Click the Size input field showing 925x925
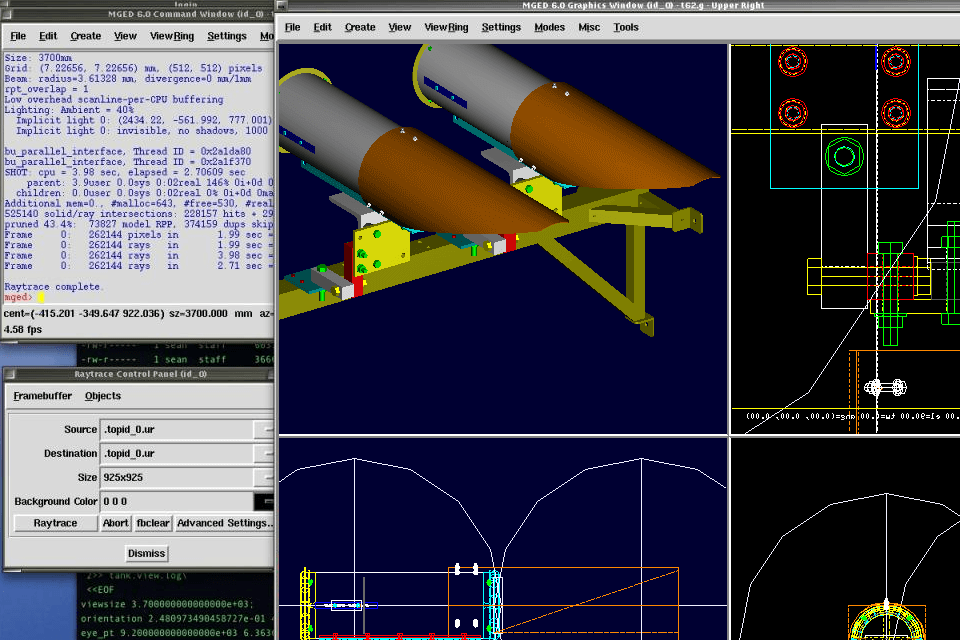Image resolution: width=960 pixels, height=640 pixels. (176, 478)
